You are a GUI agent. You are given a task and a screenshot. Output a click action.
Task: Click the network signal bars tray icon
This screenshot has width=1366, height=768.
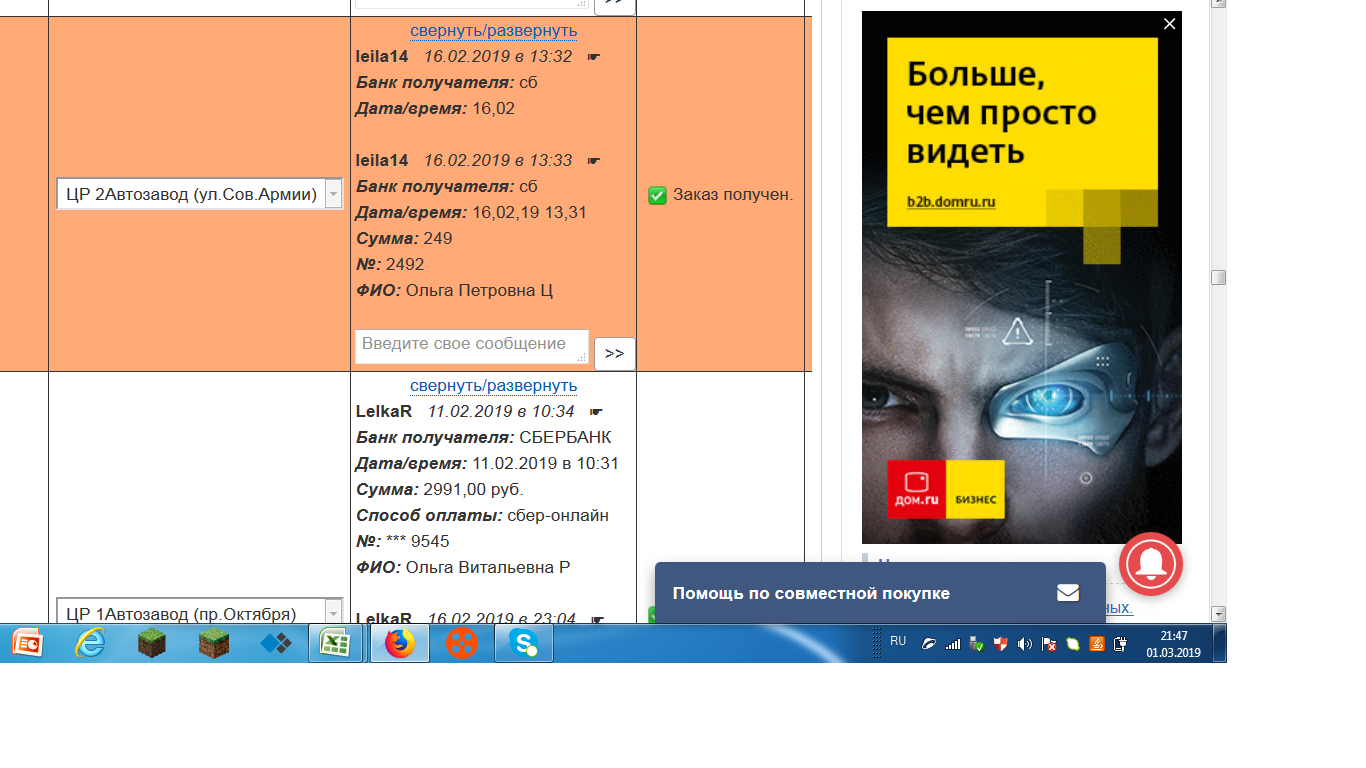[953, 645]
